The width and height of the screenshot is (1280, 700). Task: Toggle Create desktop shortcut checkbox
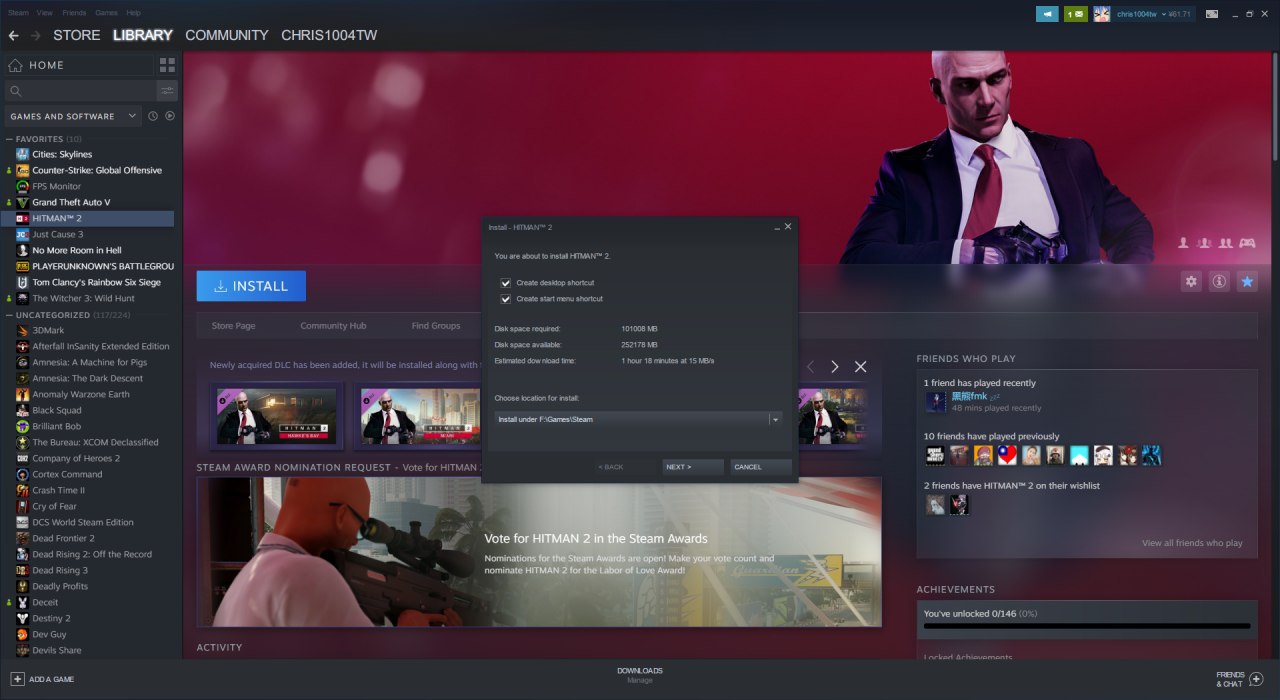coord(506,283)
